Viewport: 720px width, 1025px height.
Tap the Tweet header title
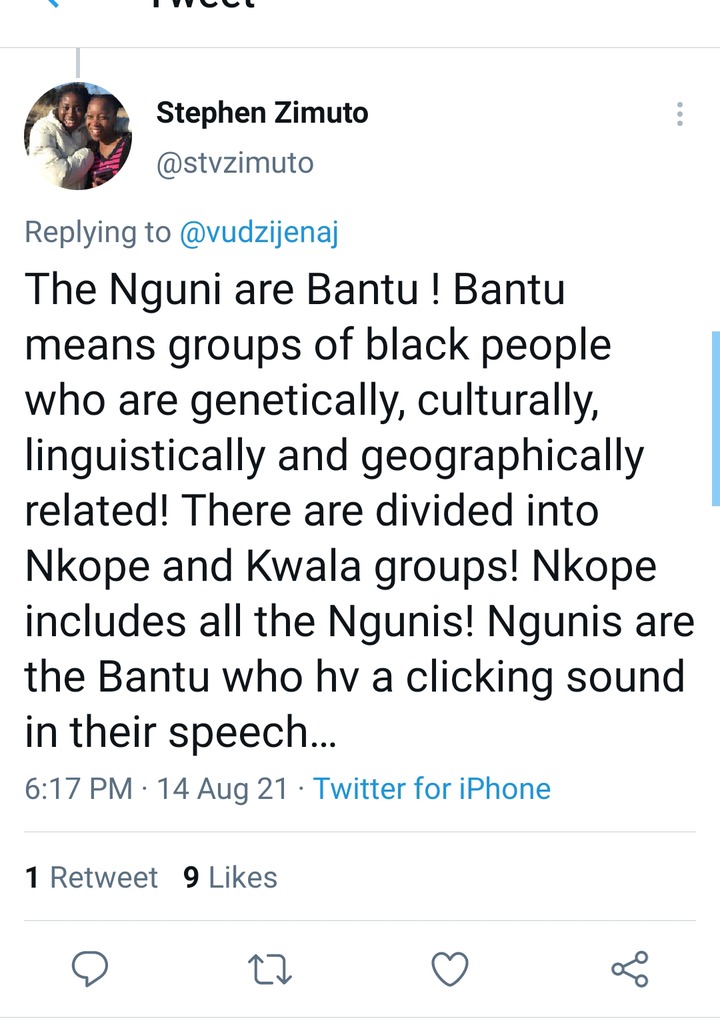[203, 4]
